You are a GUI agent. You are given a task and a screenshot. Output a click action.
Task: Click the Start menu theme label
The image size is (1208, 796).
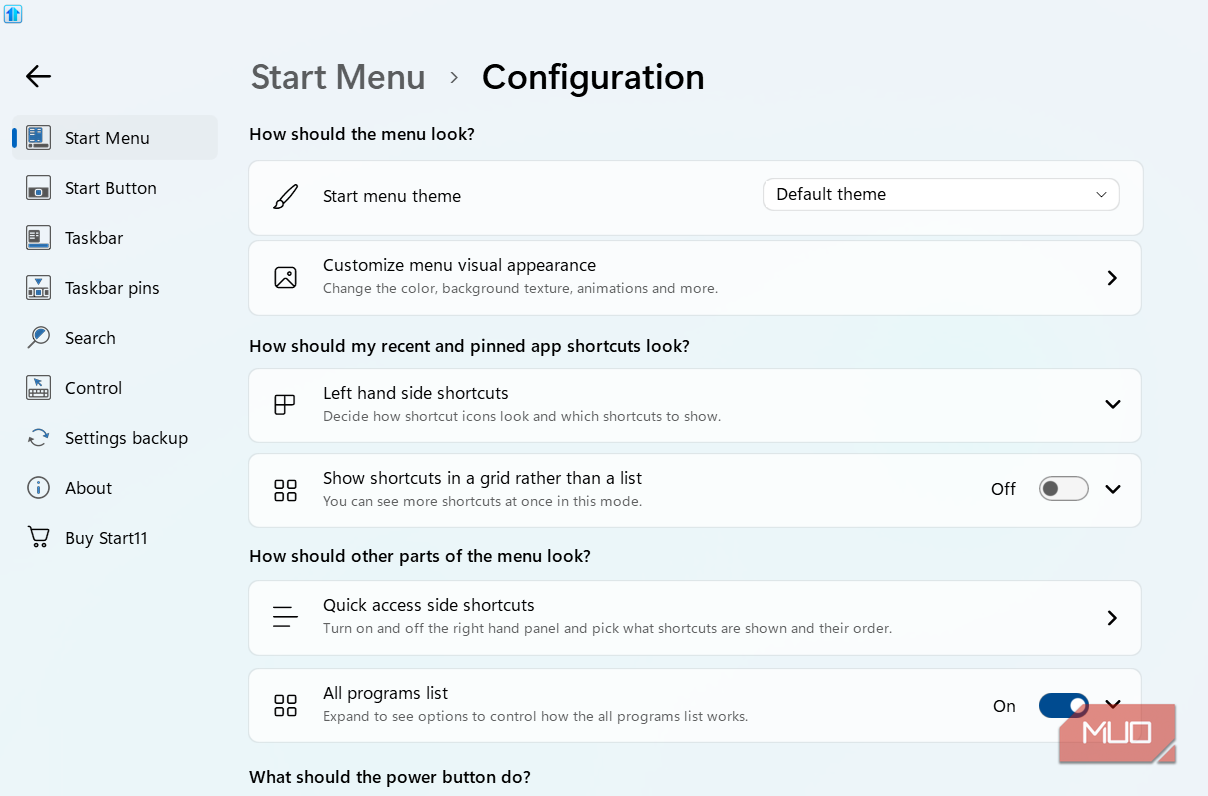392,196
